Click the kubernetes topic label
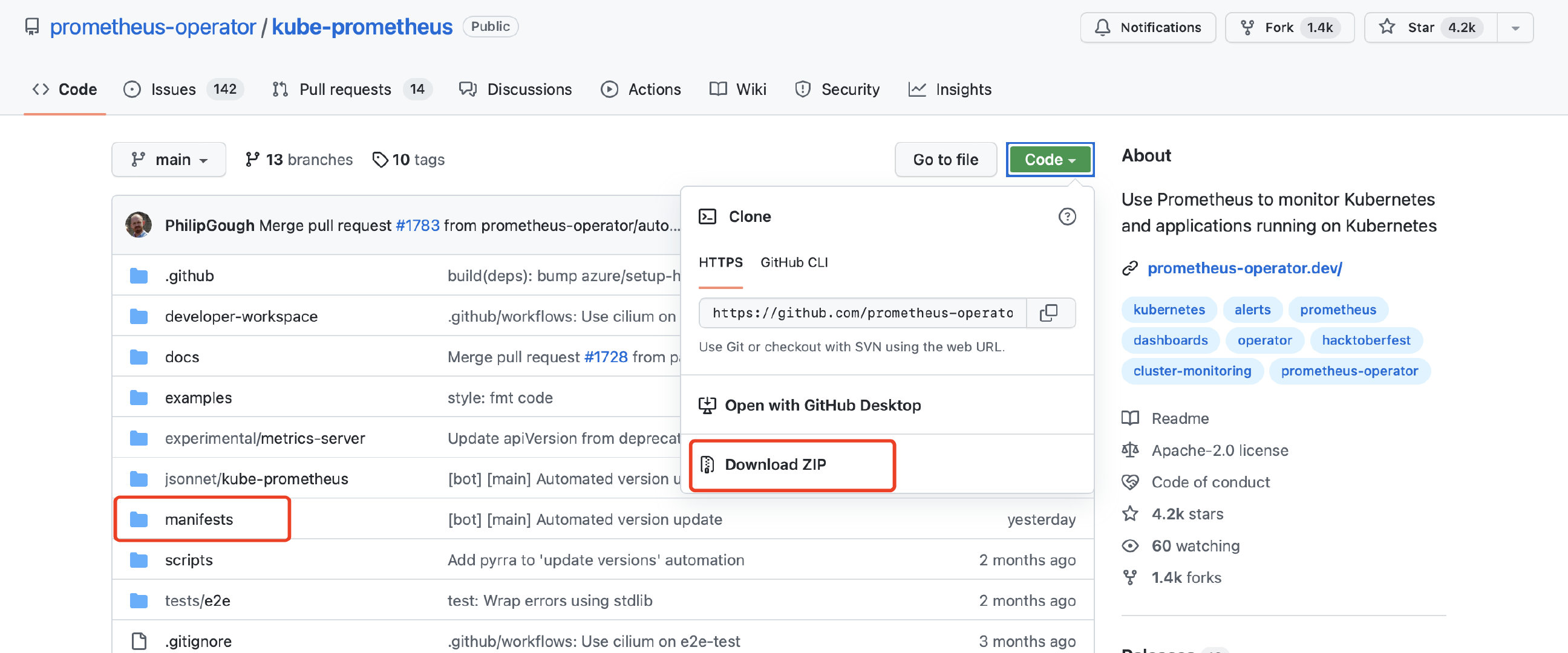 [1168, 309]
